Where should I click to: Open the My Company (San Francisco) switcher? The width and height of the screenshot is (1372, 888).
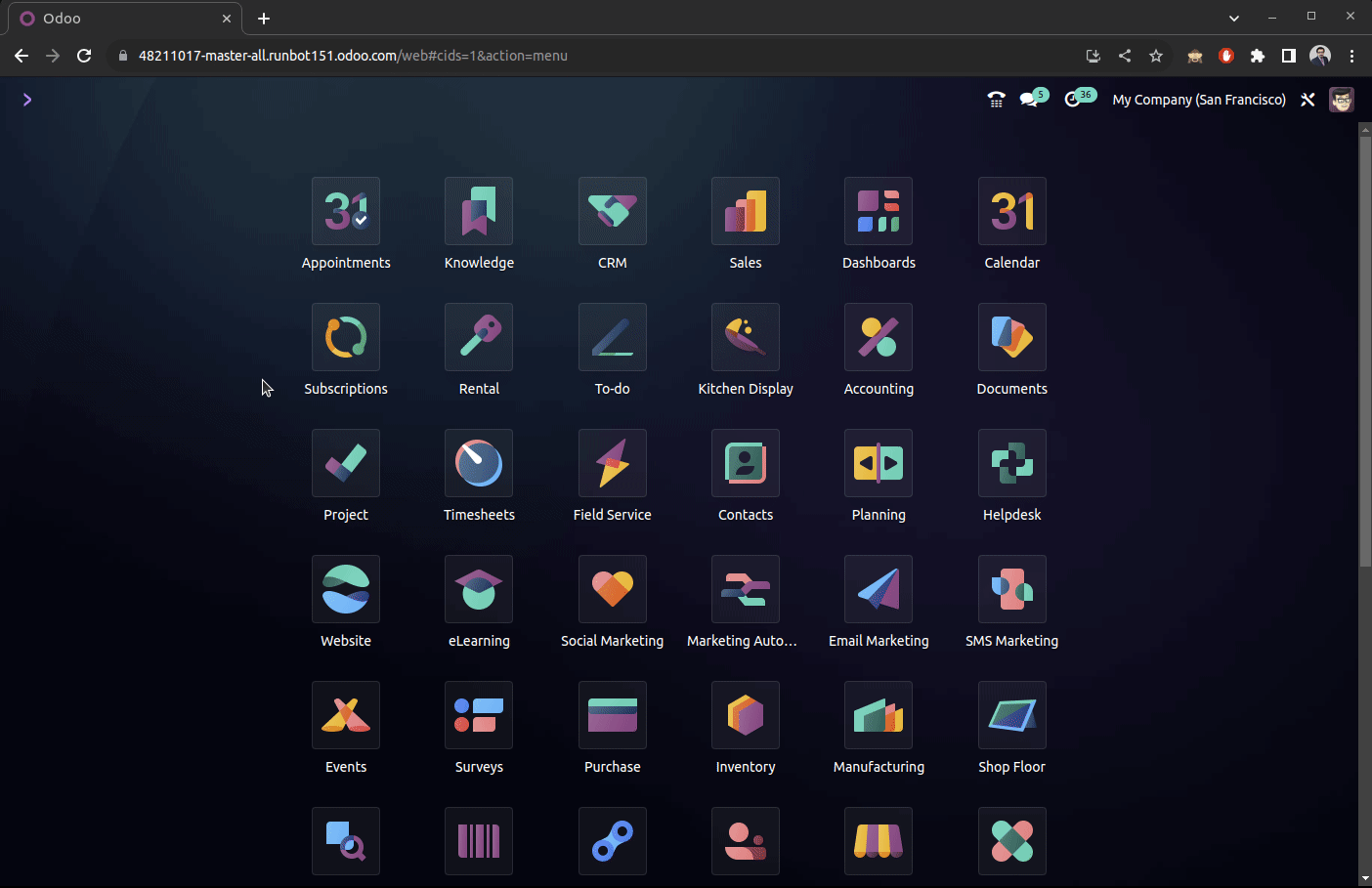(x=1198, y=100)
